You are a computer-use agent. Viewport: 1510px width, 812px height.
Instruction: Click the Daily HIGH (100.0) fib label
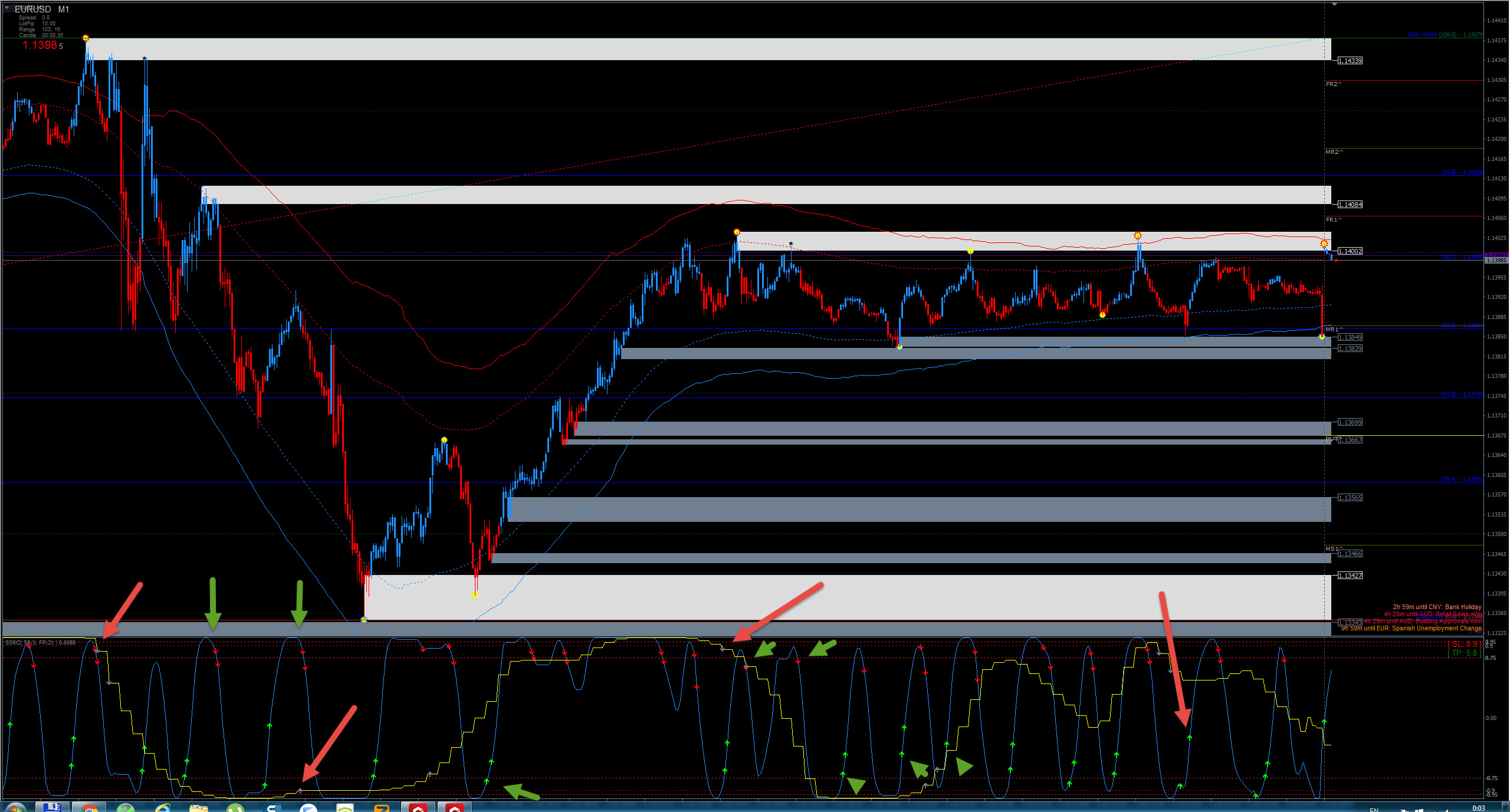[1445, 35]
